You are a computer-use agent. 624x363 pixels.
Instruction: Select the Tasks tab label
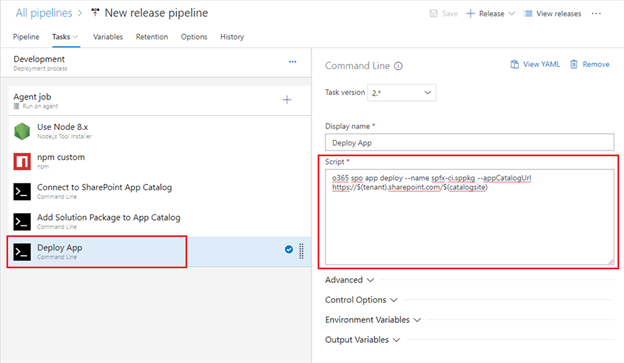61,37
